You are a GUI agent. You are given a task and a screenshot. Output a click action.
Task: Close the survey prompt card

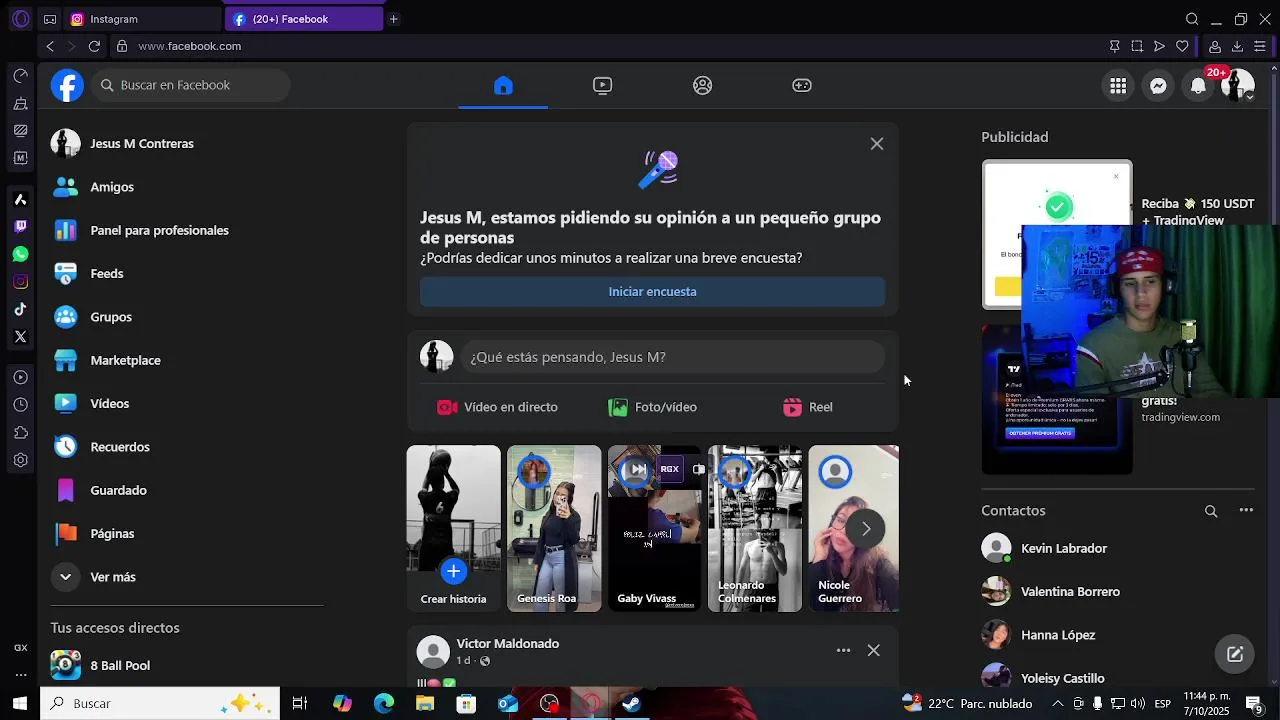[877, 144]
